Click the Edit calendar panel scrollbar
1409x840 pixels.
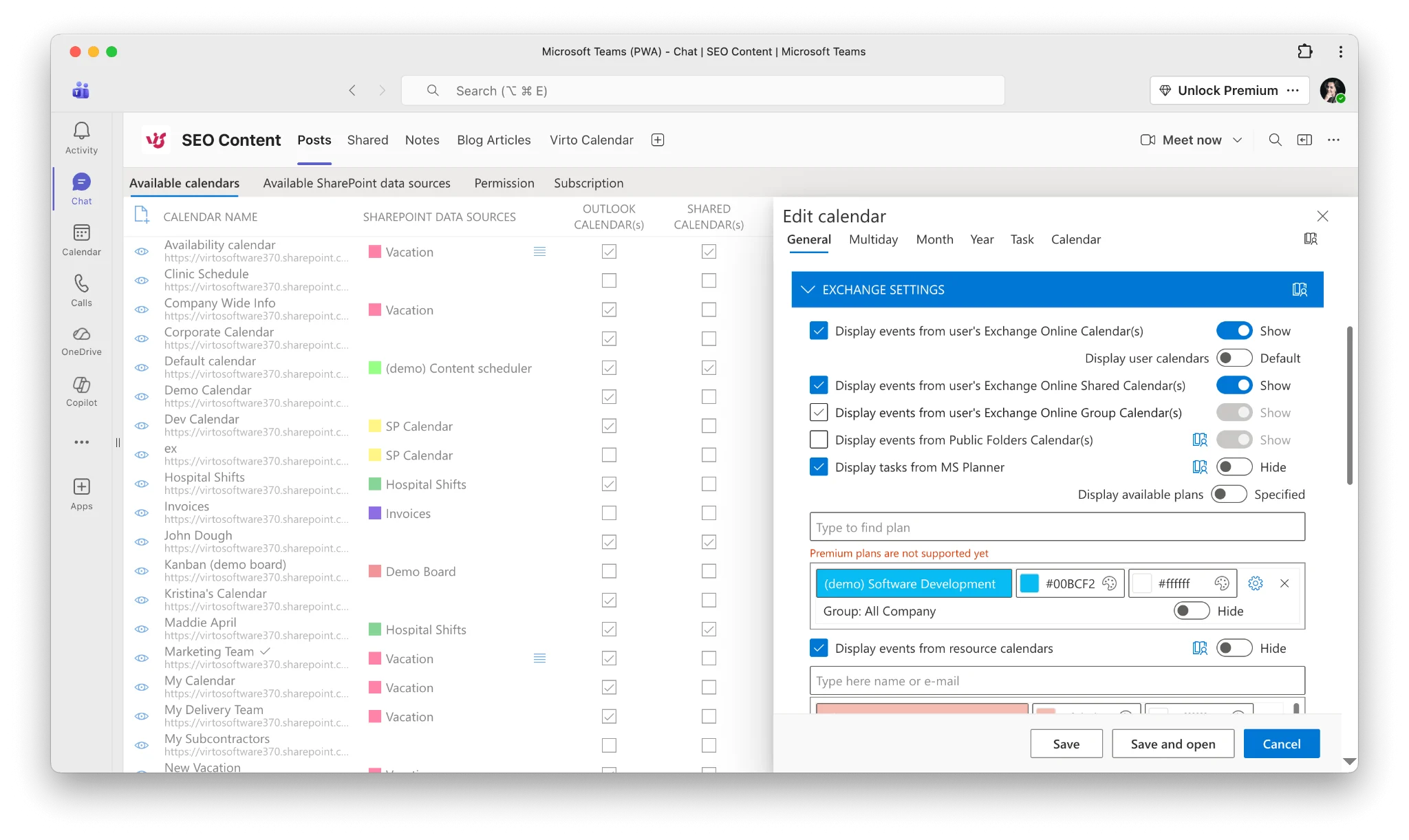coord(1349,405)
